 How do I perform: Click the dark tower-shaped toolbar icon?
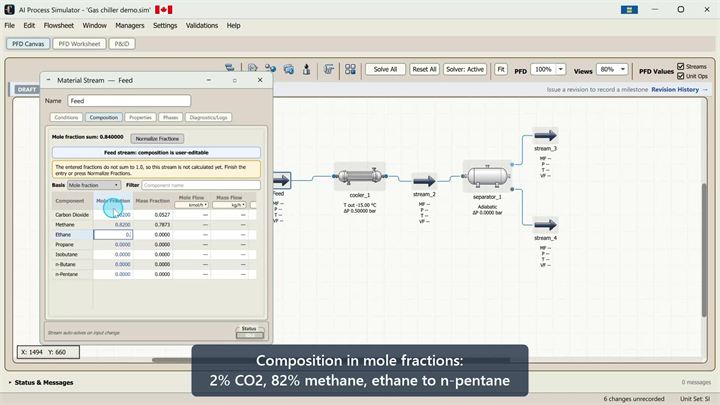tap(306, 69)
